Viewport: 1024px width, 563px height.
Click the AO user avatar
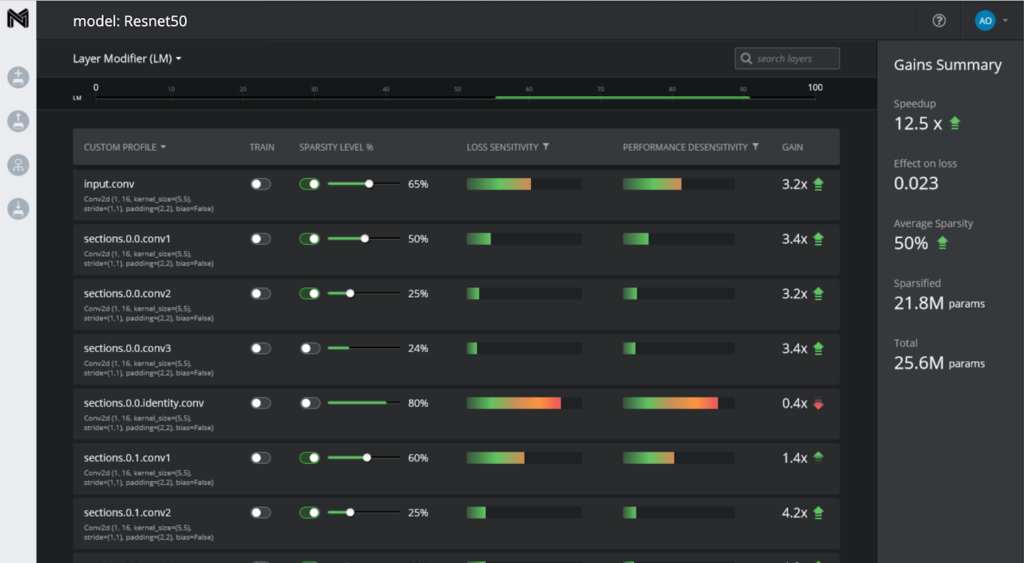(985, 21)
